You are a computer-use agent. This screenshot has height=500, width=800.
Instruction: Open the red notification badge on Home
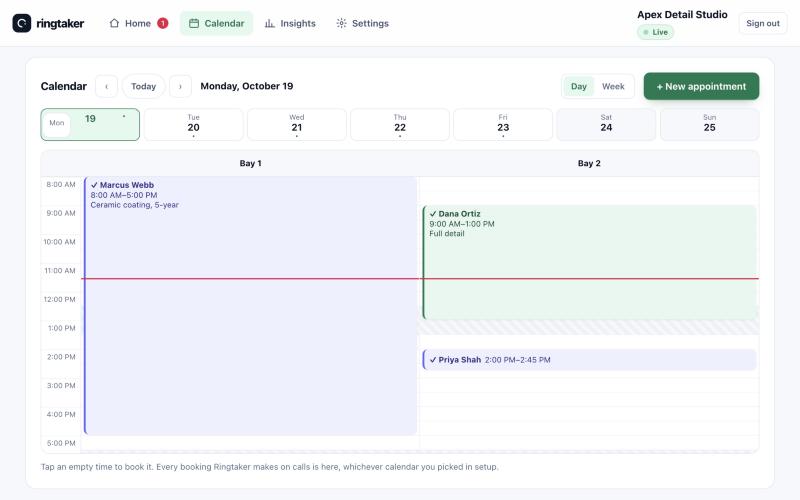click(162, 23)
